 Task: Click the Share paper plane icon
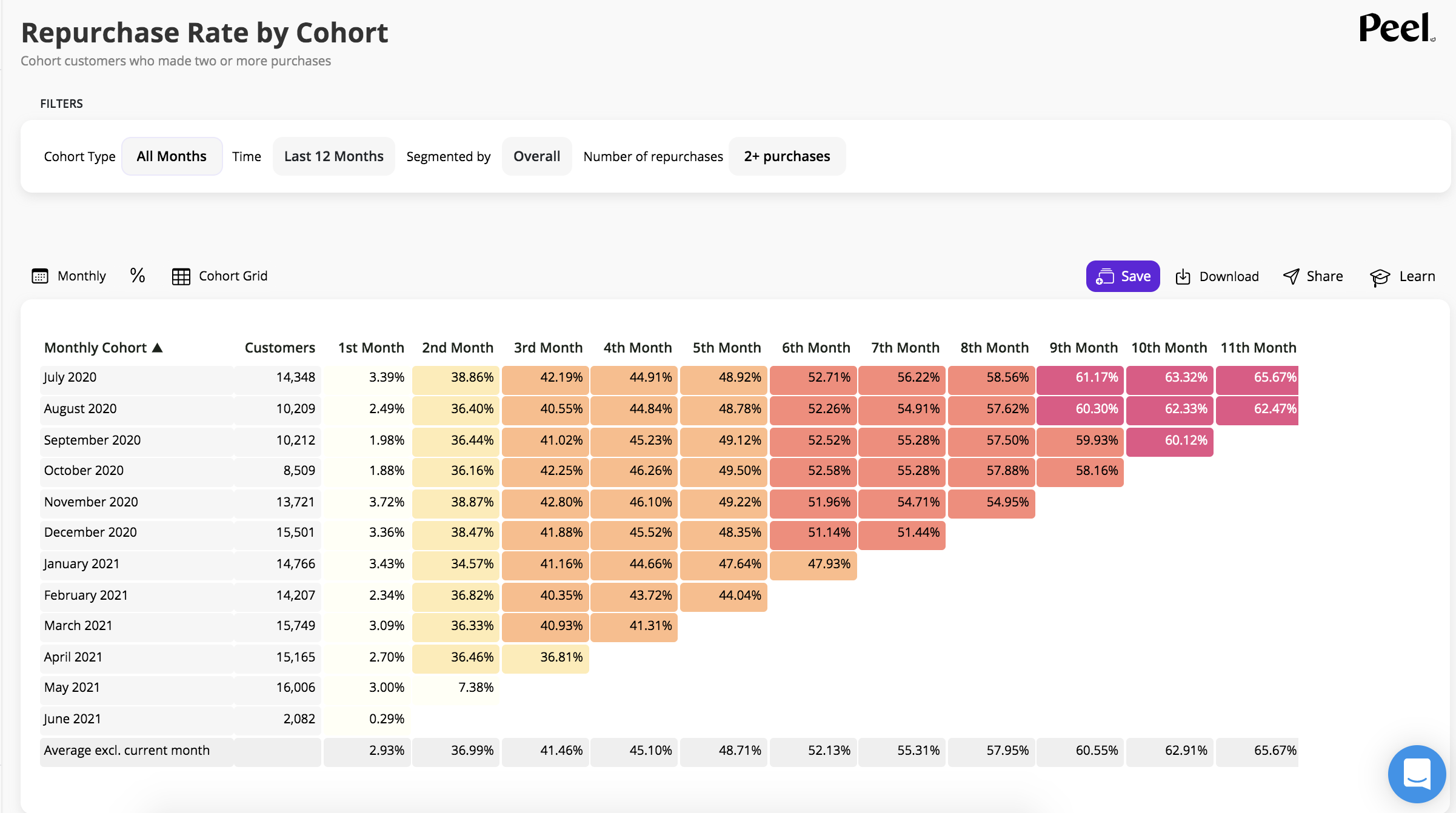(x=1291, y=277)
